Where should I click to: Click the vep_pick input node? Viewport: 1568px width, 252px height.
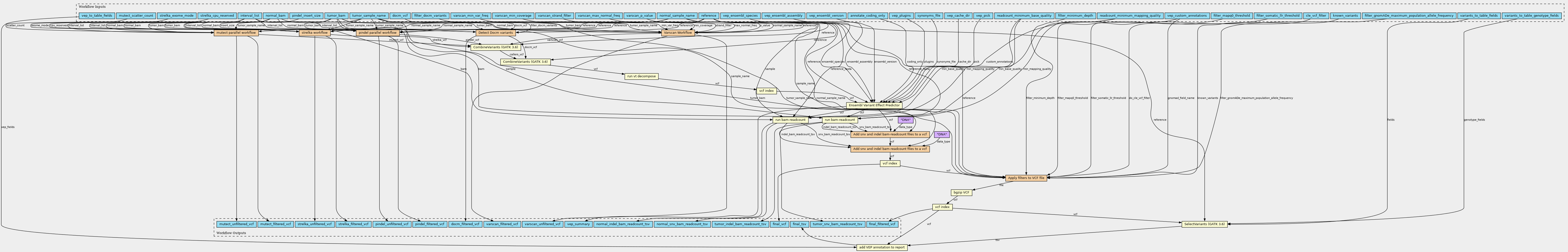pos(983,15)
